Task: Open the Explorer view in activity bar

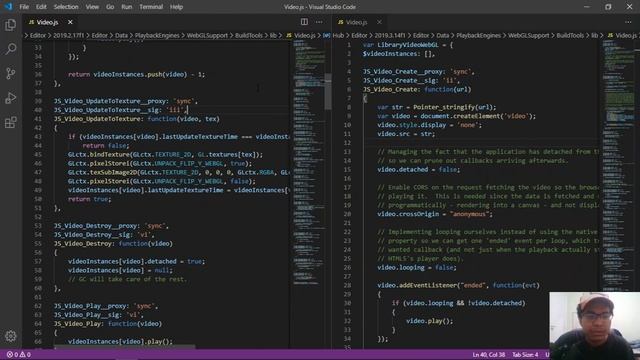Action: click(x=11, y=25)
